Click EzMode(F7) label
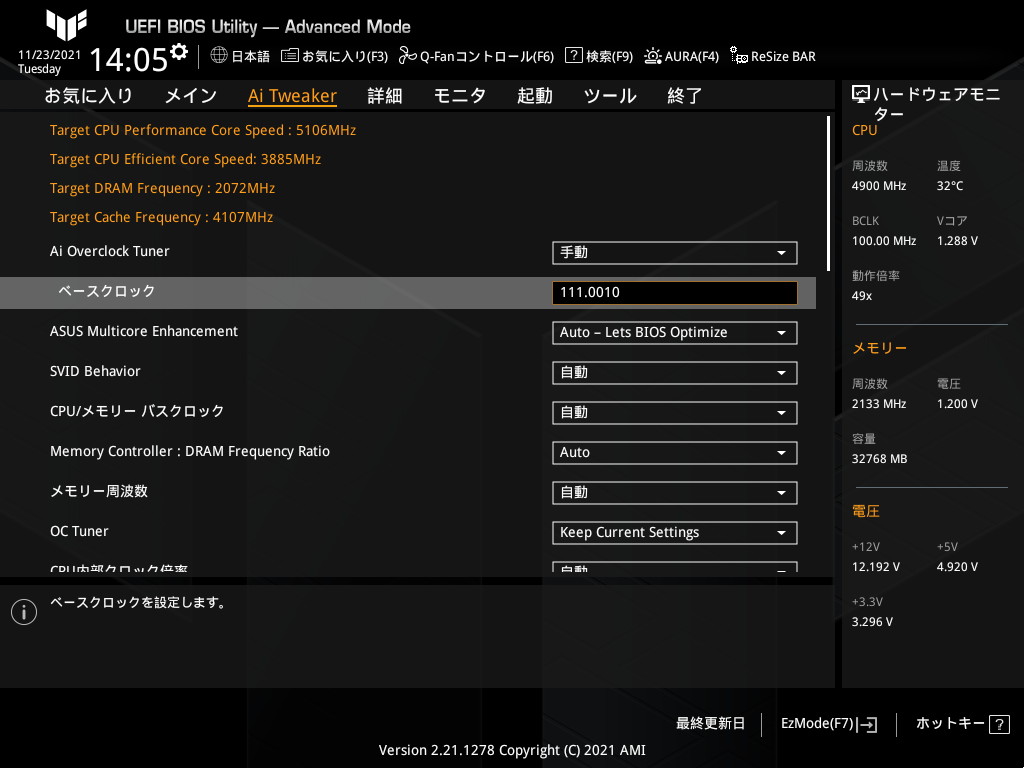 click(818, 724)
